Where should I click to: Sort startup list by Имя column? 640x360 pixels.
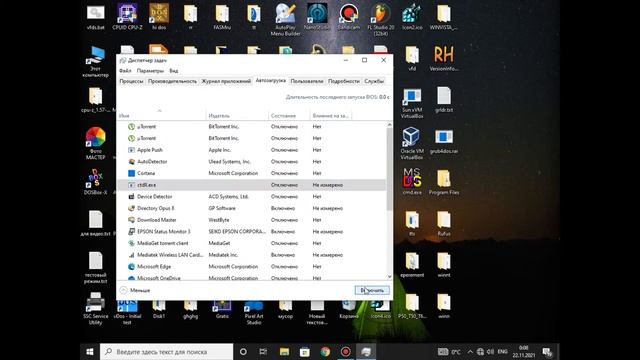[161, 116]
